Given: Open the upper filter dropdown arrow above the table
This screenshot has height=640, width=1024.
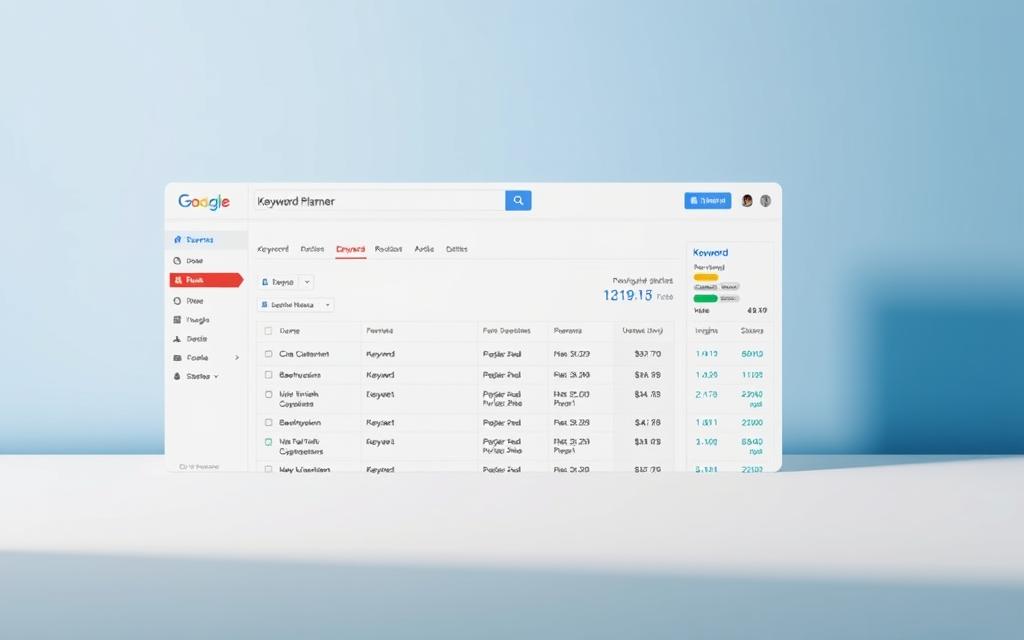Looking at the screenshot, I should click(x=307, y=283).
